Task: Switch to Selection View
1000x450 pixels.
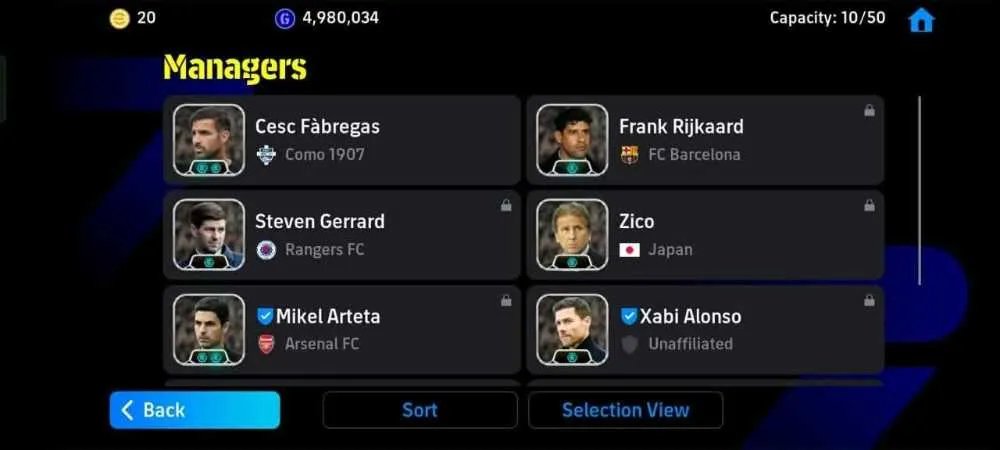Action: [x=626, y=410]
